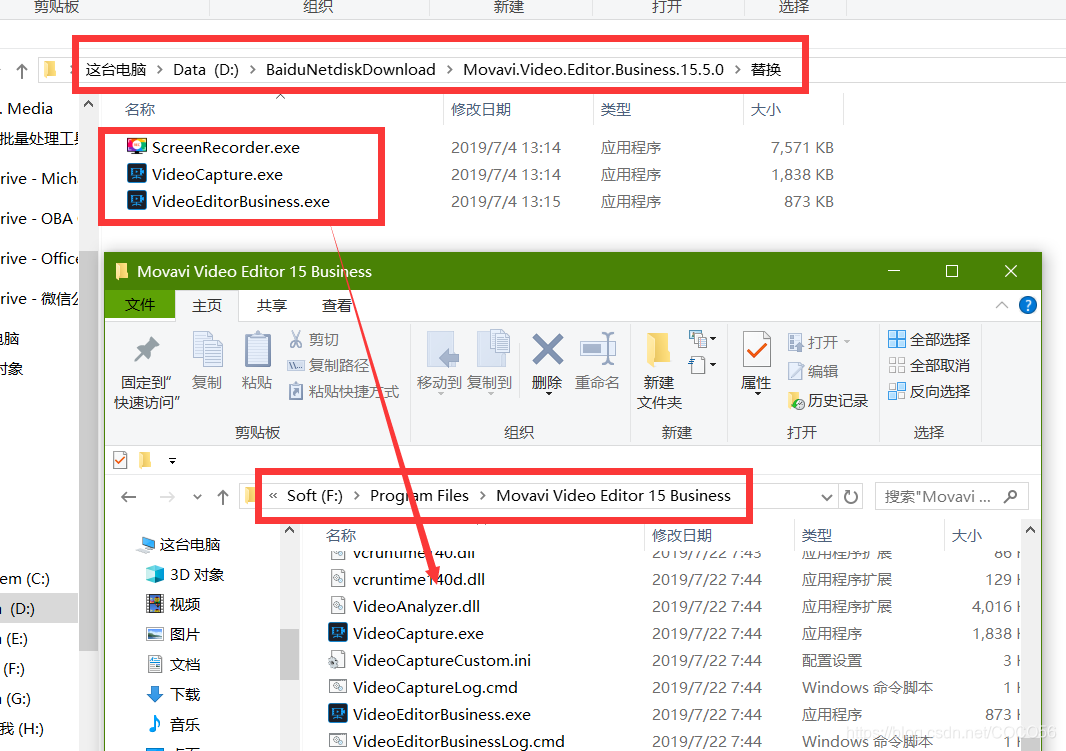
Task: Select the Videos folder in navigation tree
Action: tap(173, 604)
